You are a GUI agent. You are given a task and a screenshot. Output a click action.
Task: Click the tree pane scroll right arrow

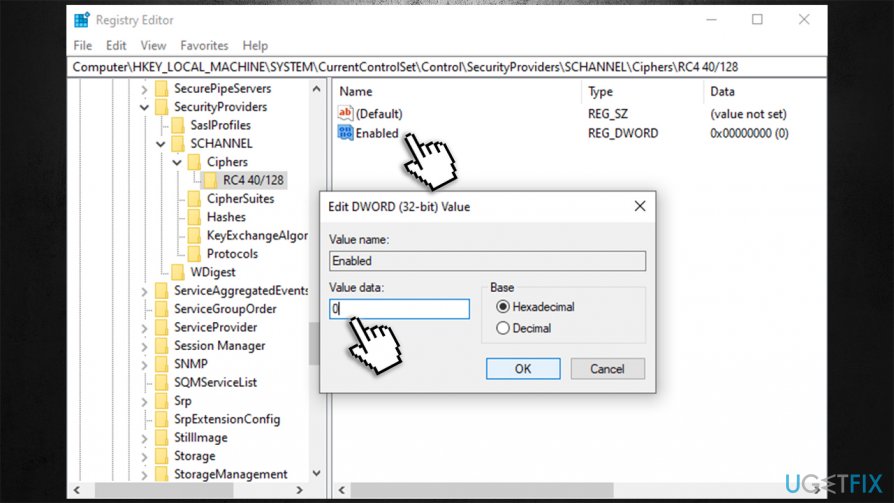[299, 490]
